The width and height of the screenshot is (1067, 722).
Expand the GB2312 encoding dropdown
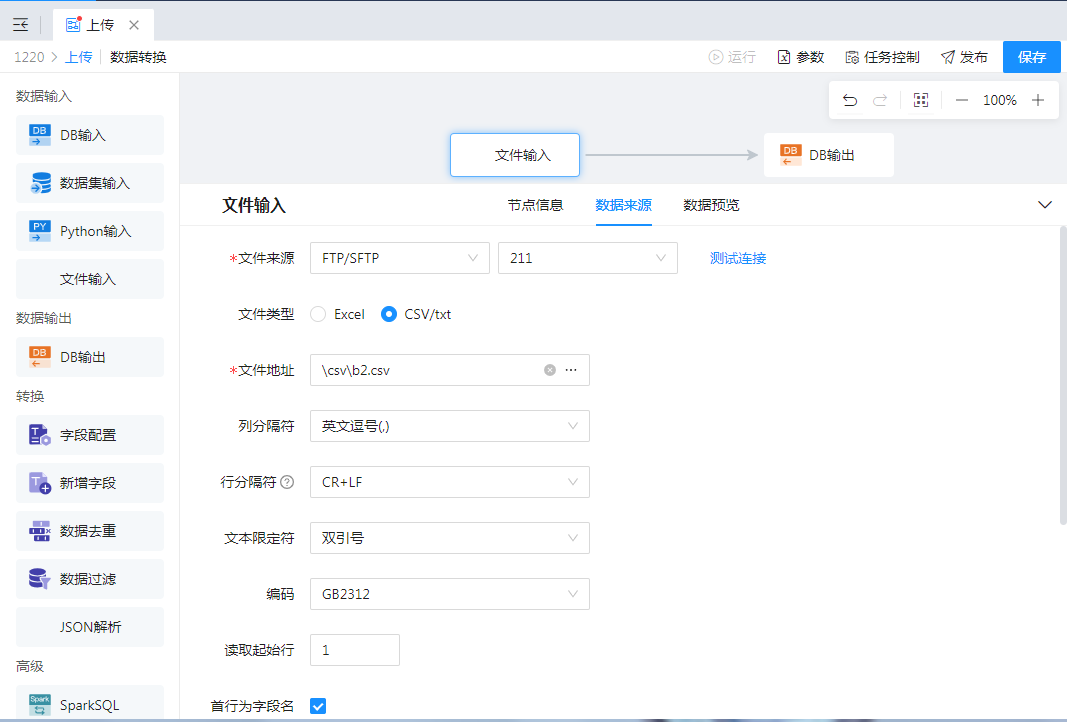pos(449,594)
